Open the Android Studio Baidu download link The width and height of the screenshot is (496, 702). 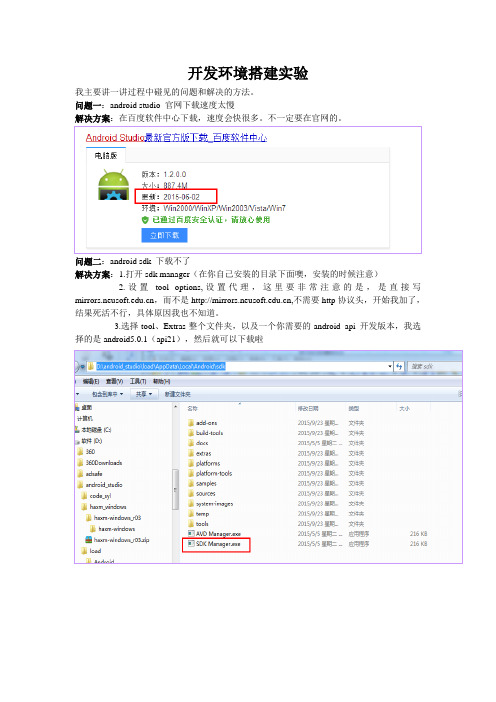(176, 137)
